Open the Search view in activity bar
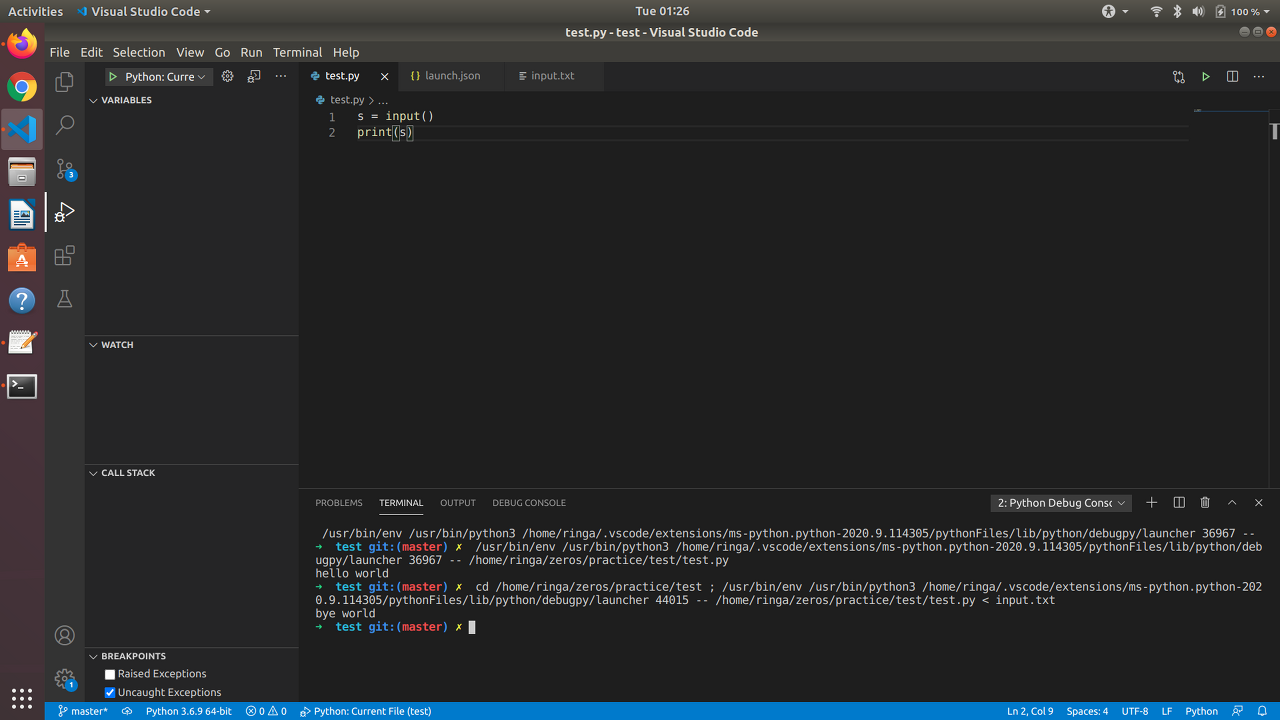 tap(65, 125)
